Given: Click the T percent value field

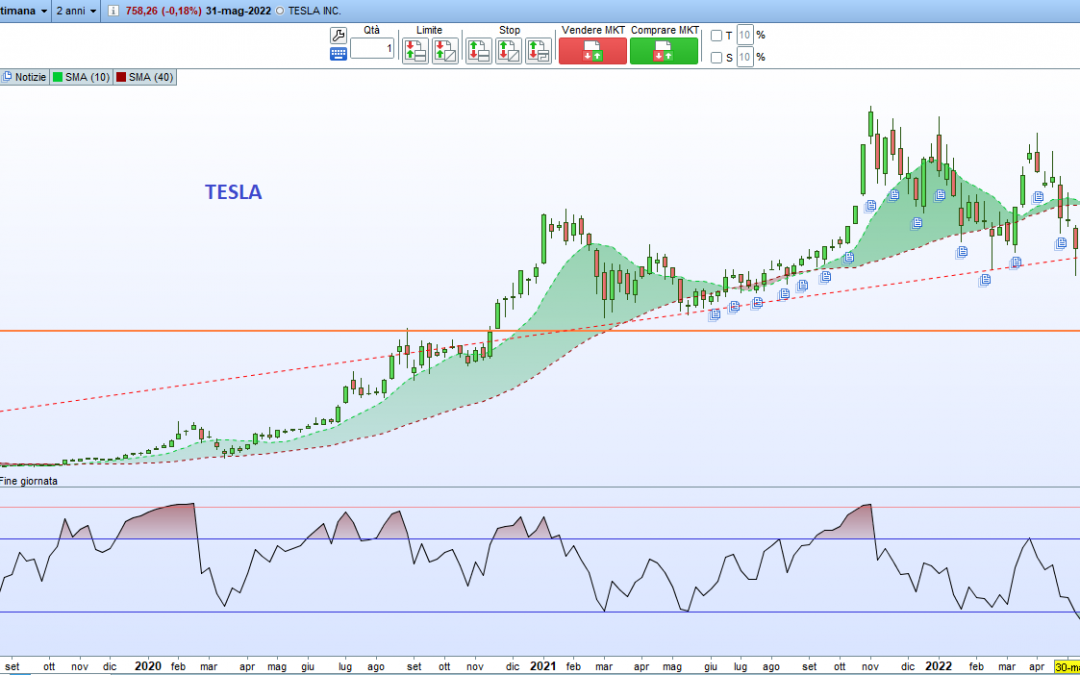Looking at the screenshot, I should click(x=745, y=35).
